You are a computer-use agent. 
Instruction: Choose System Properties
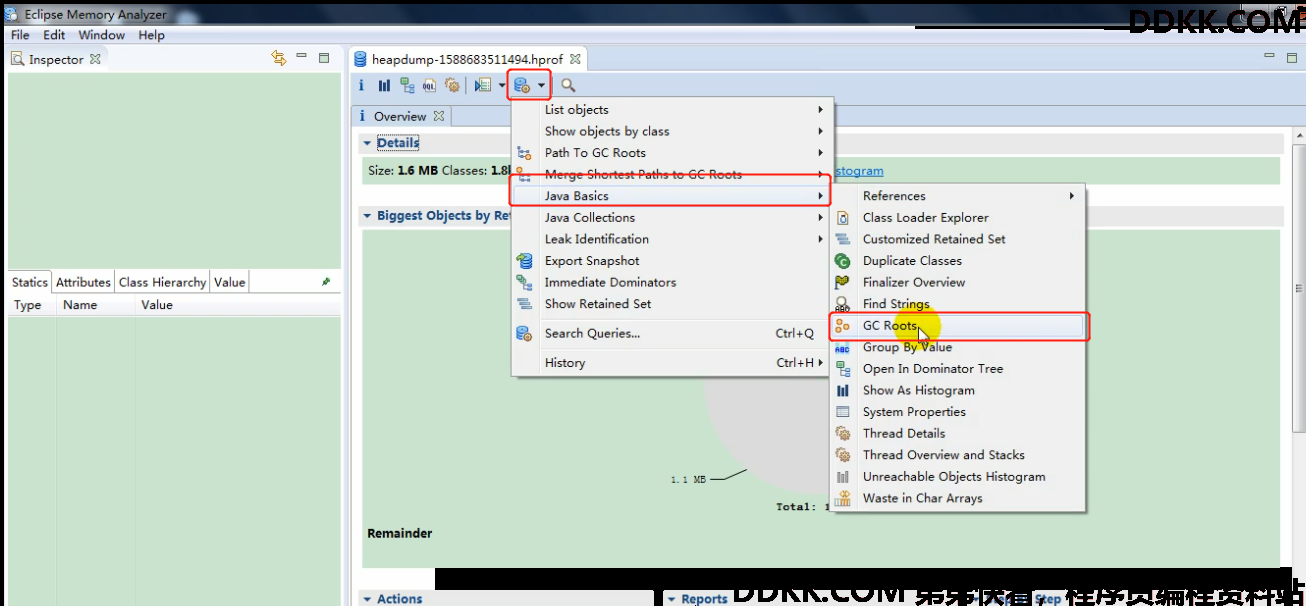coord(958,412)
